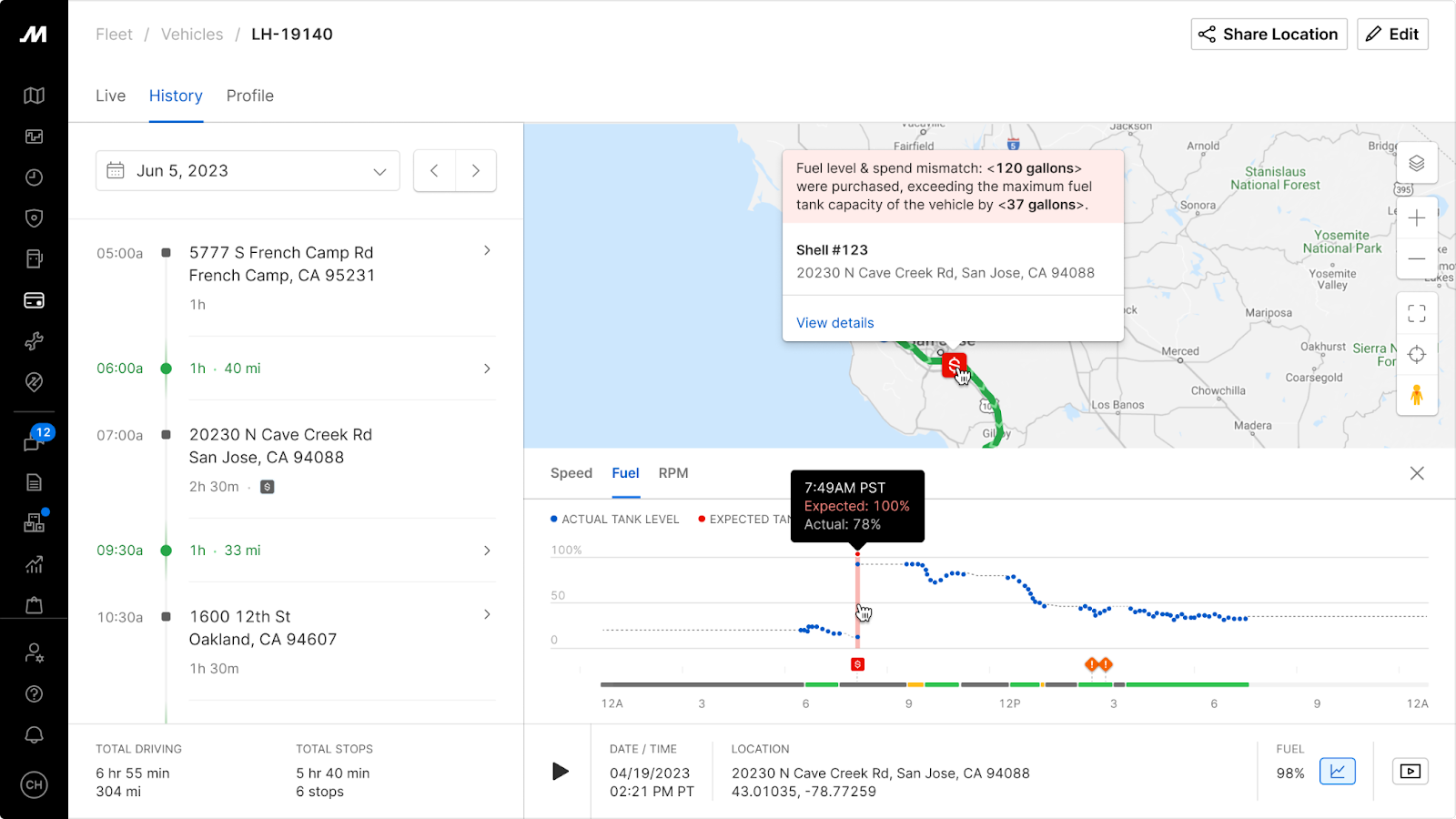The image size is (1456, 819).
Task: Expand the 5777 S French Camp Rd stop
Action: [487, 250]
